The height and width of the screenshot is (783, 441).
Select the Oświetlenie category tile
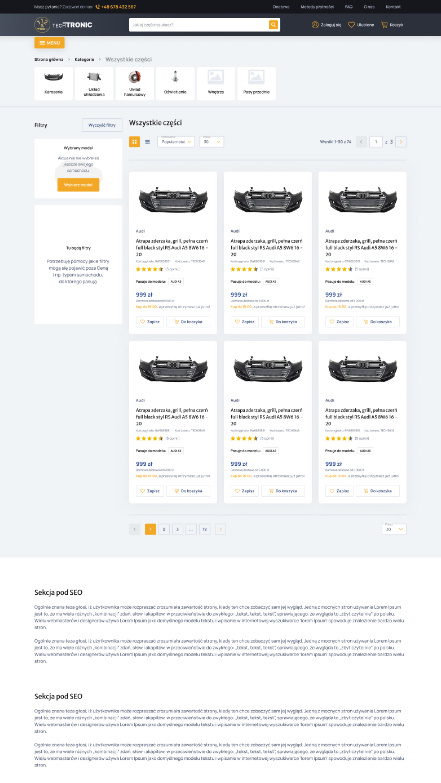click(175, 84)
